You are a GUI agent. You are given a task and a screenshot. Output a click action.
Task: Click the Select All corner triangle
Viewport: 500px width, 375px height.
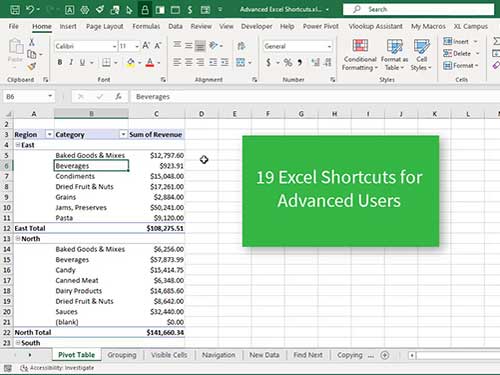coord(8,114)
